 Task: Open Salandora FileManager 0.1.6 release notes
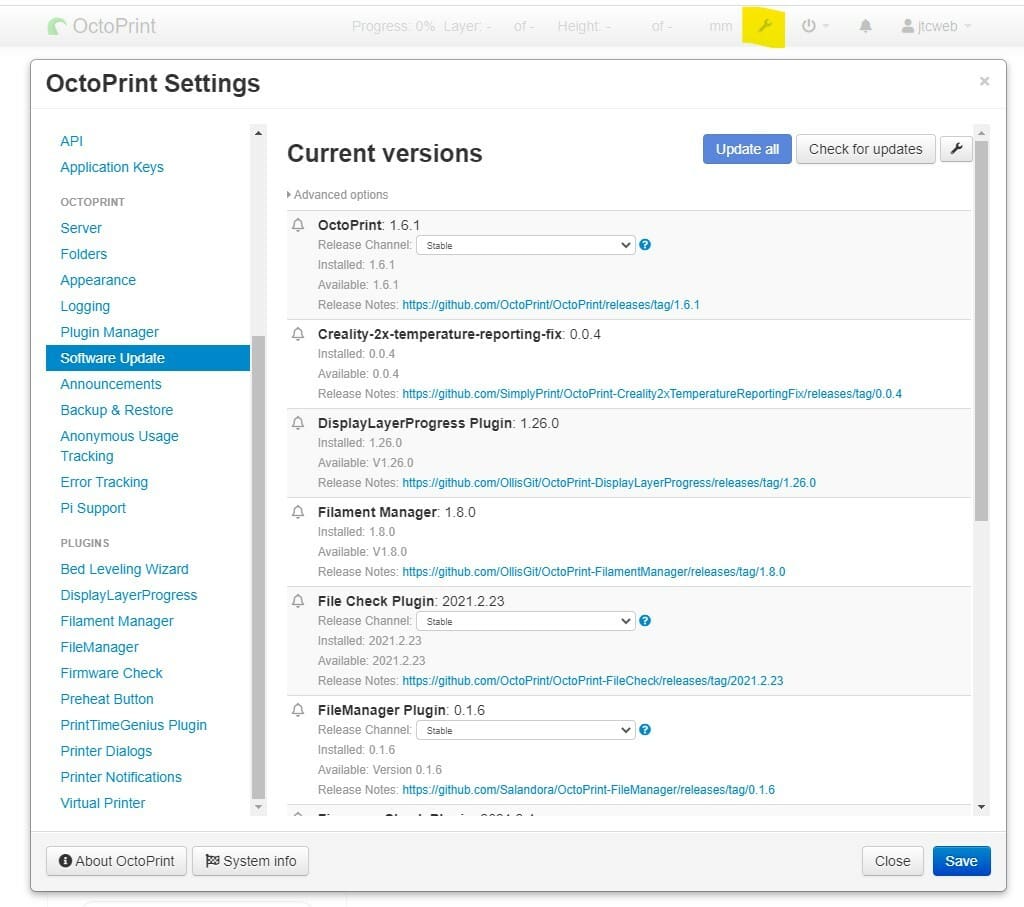[588, 790]
